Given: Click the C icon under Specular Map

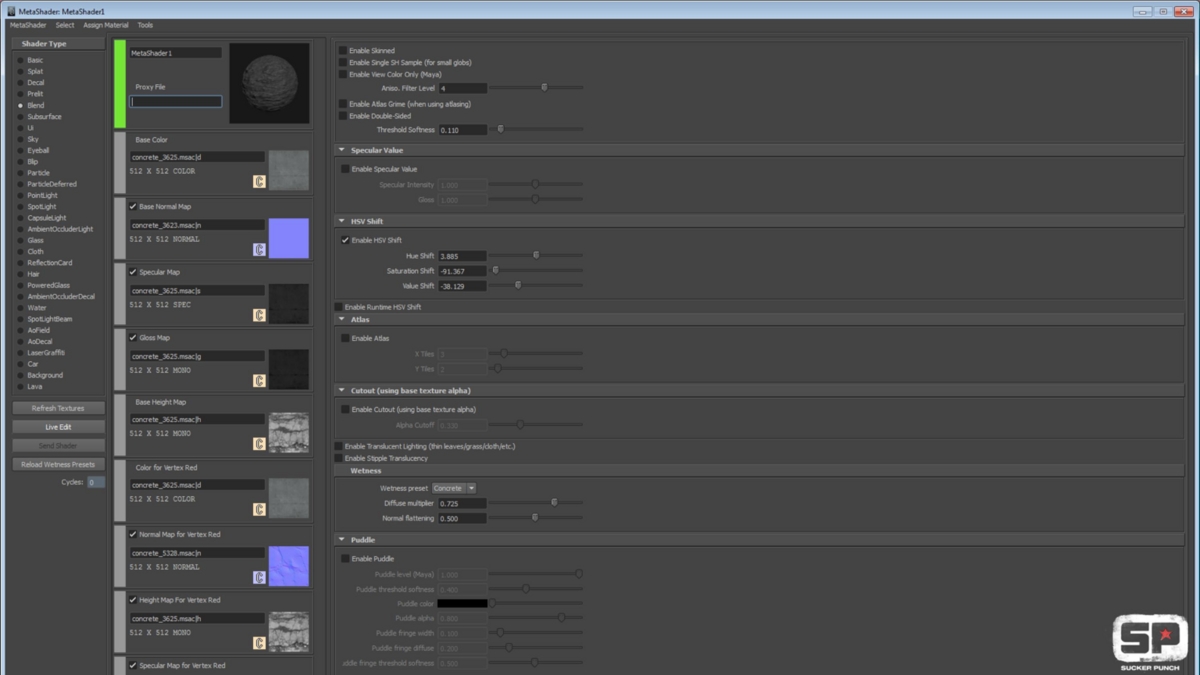Looking at the screenshot, I should pyautogui.click(x=259, y=315).
